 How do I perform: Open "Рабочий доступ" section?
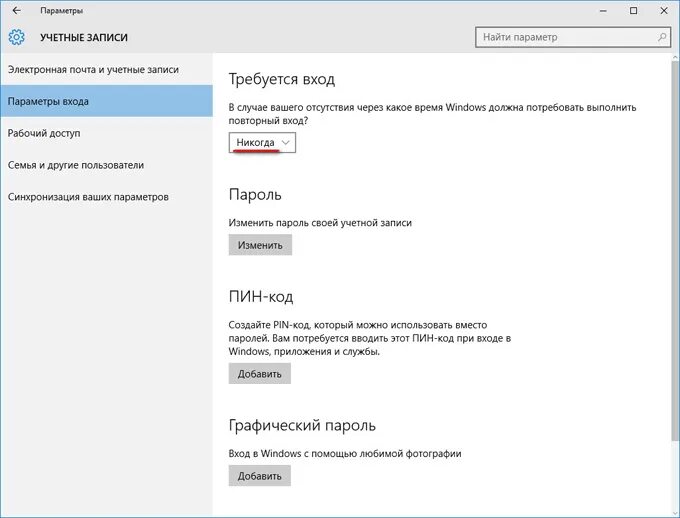click(106, 133)
